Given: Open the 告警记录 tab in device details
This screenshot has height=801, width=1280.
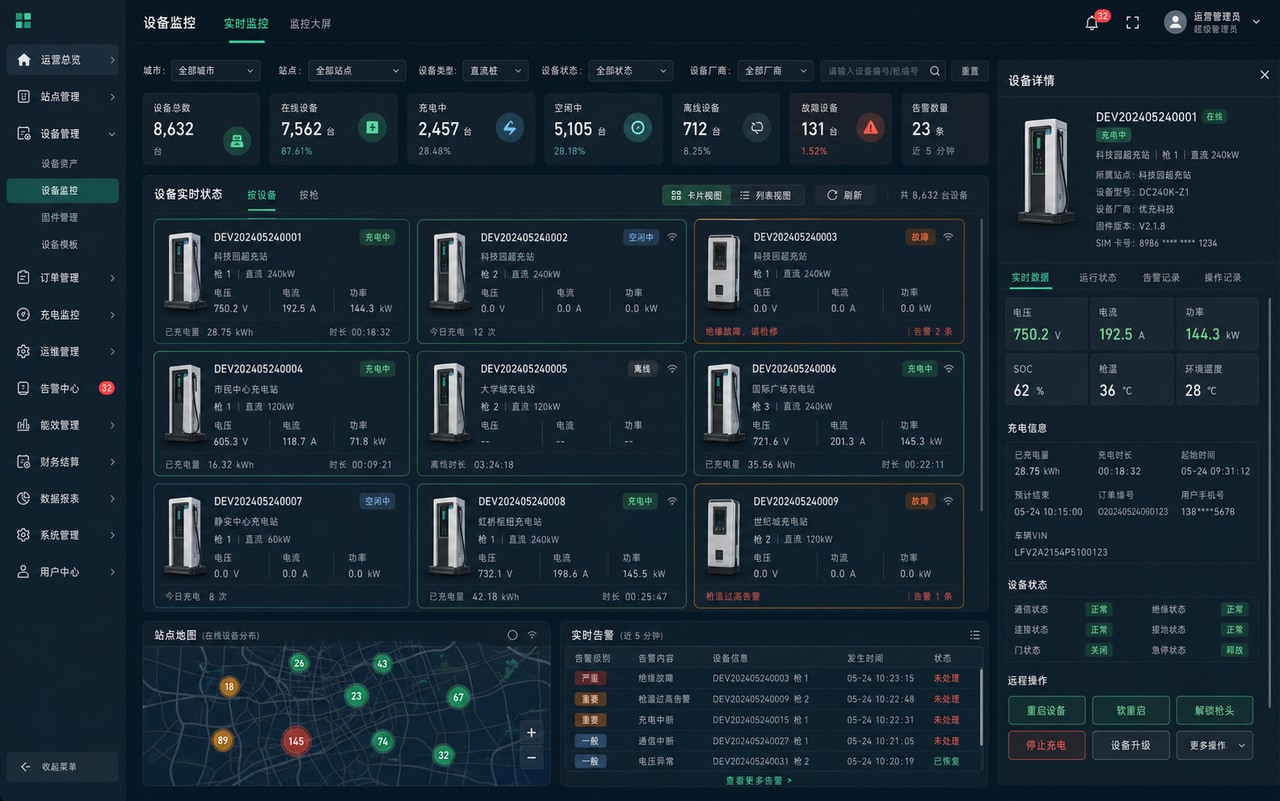Looking at the screenshot, I should click(1161, 277).
